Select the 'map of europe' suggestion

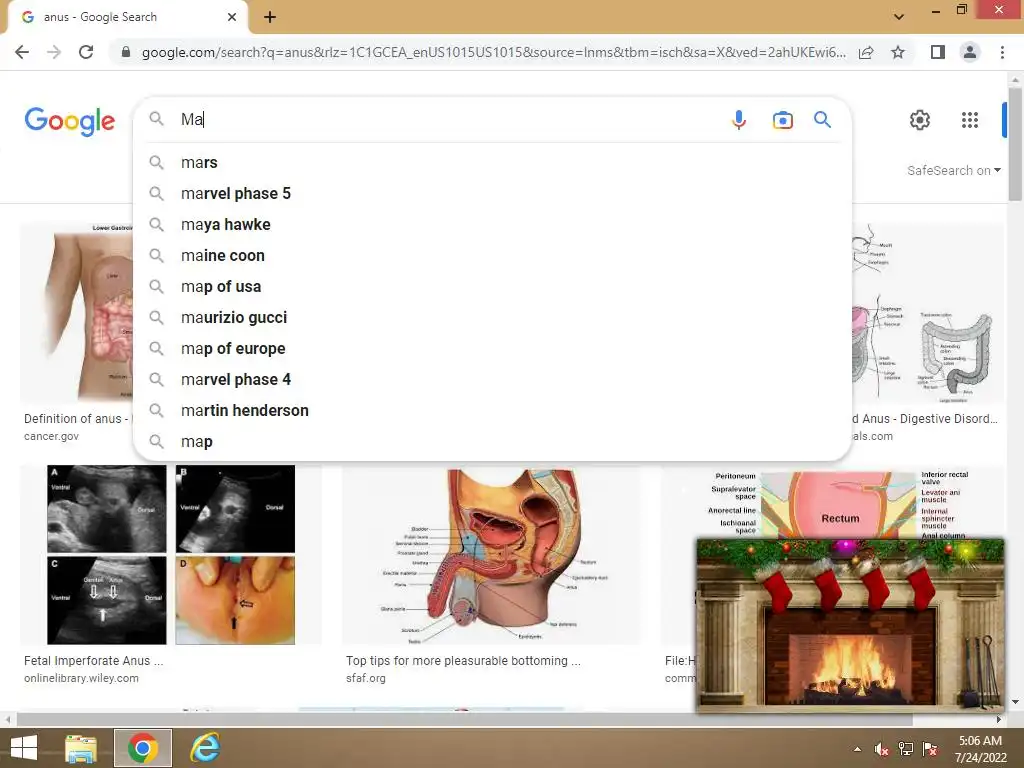point(492,349)
